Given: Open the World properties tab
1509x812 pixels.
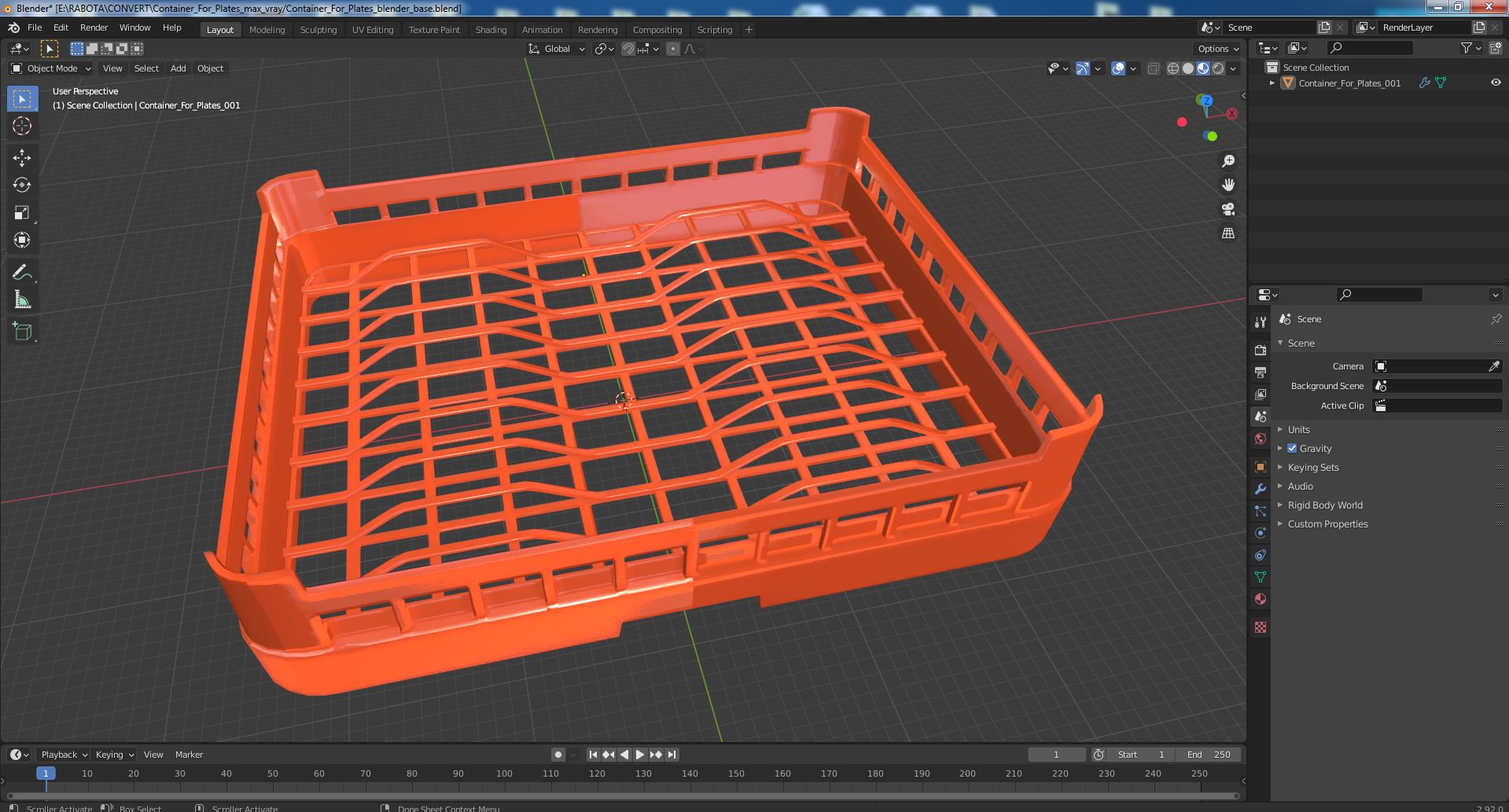Looking at the screenshot, I should [1261, 439].
